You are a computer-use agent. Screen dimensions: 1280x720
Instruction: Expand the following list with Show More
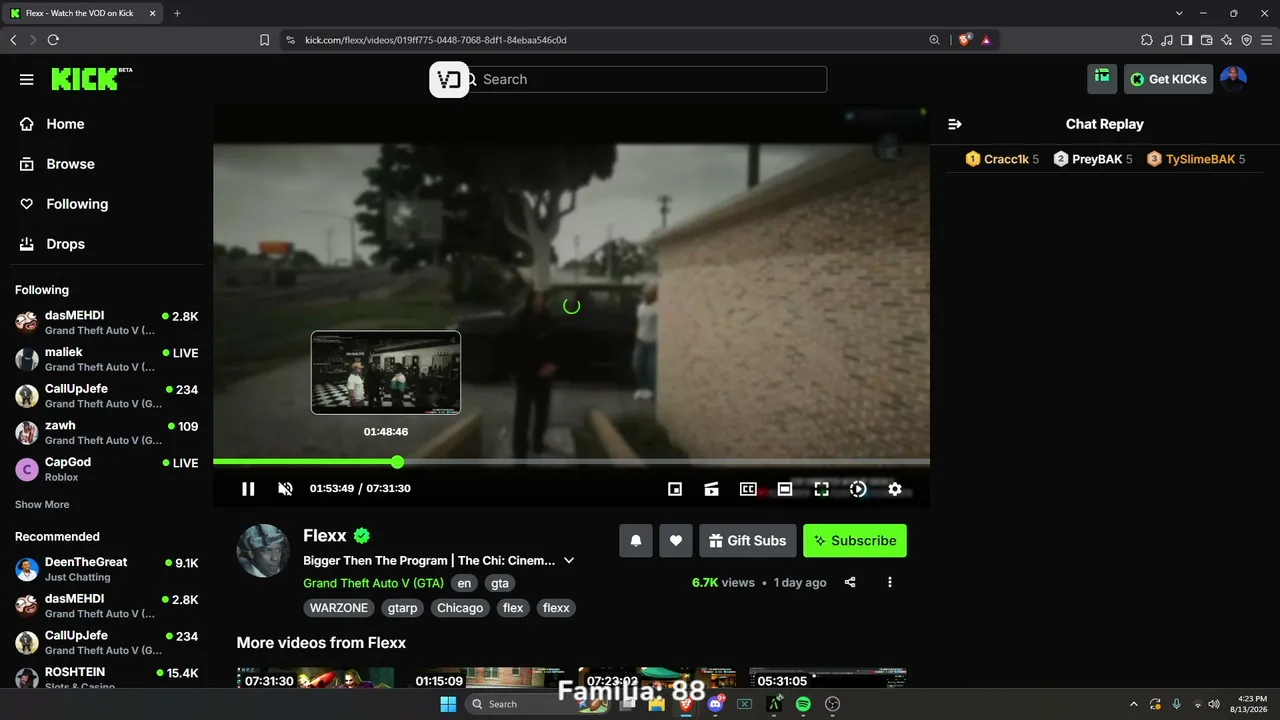click(42, 505)
